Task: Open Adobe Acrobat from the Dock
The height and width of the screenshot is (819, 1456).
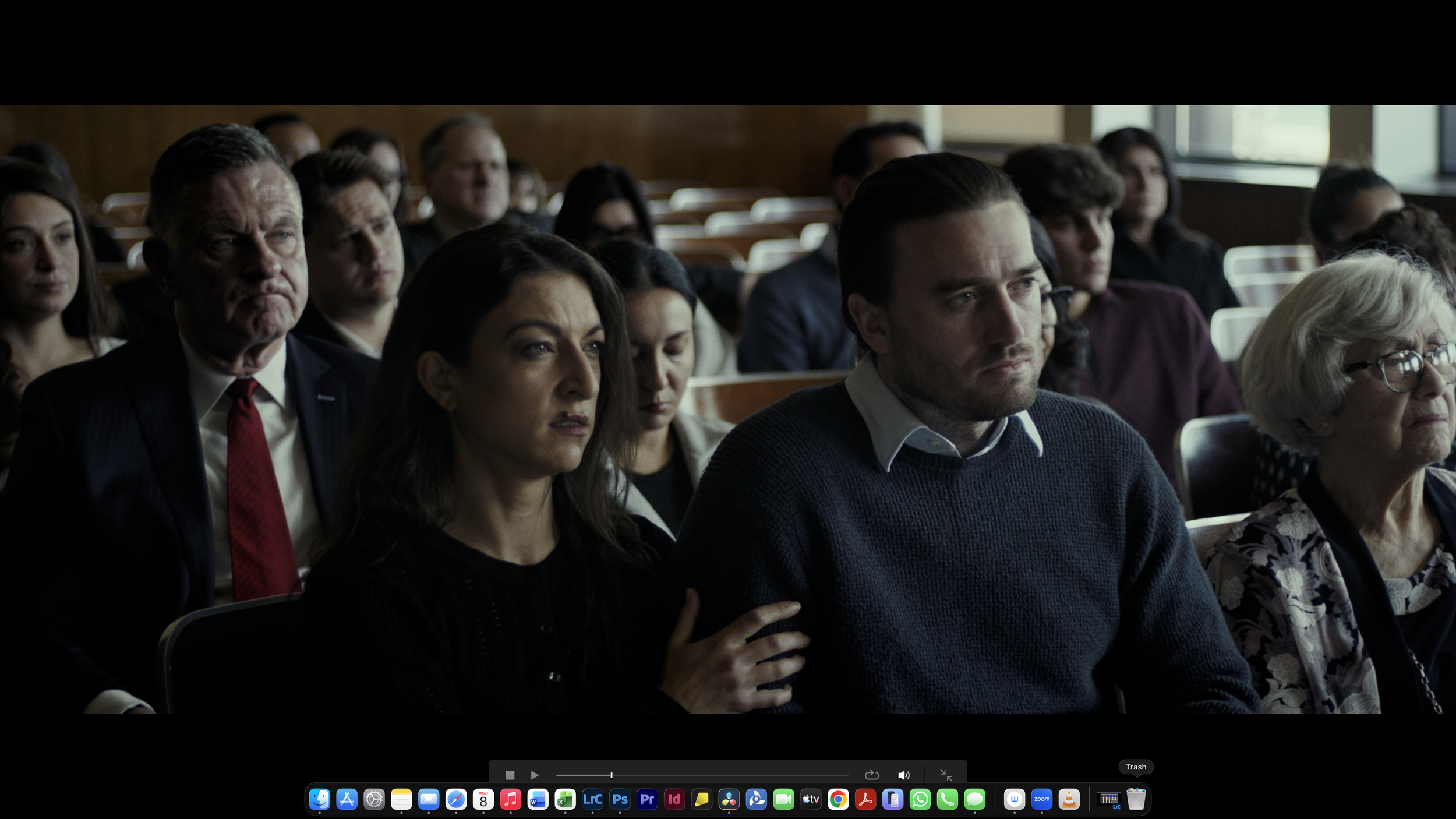Action: 865,799
